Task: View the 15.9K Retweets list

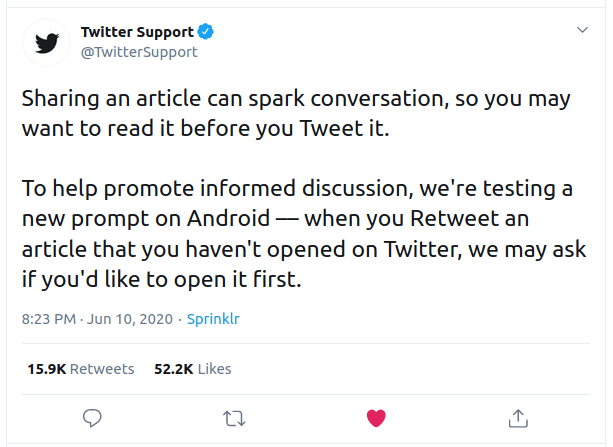Action: click(80, 368)
